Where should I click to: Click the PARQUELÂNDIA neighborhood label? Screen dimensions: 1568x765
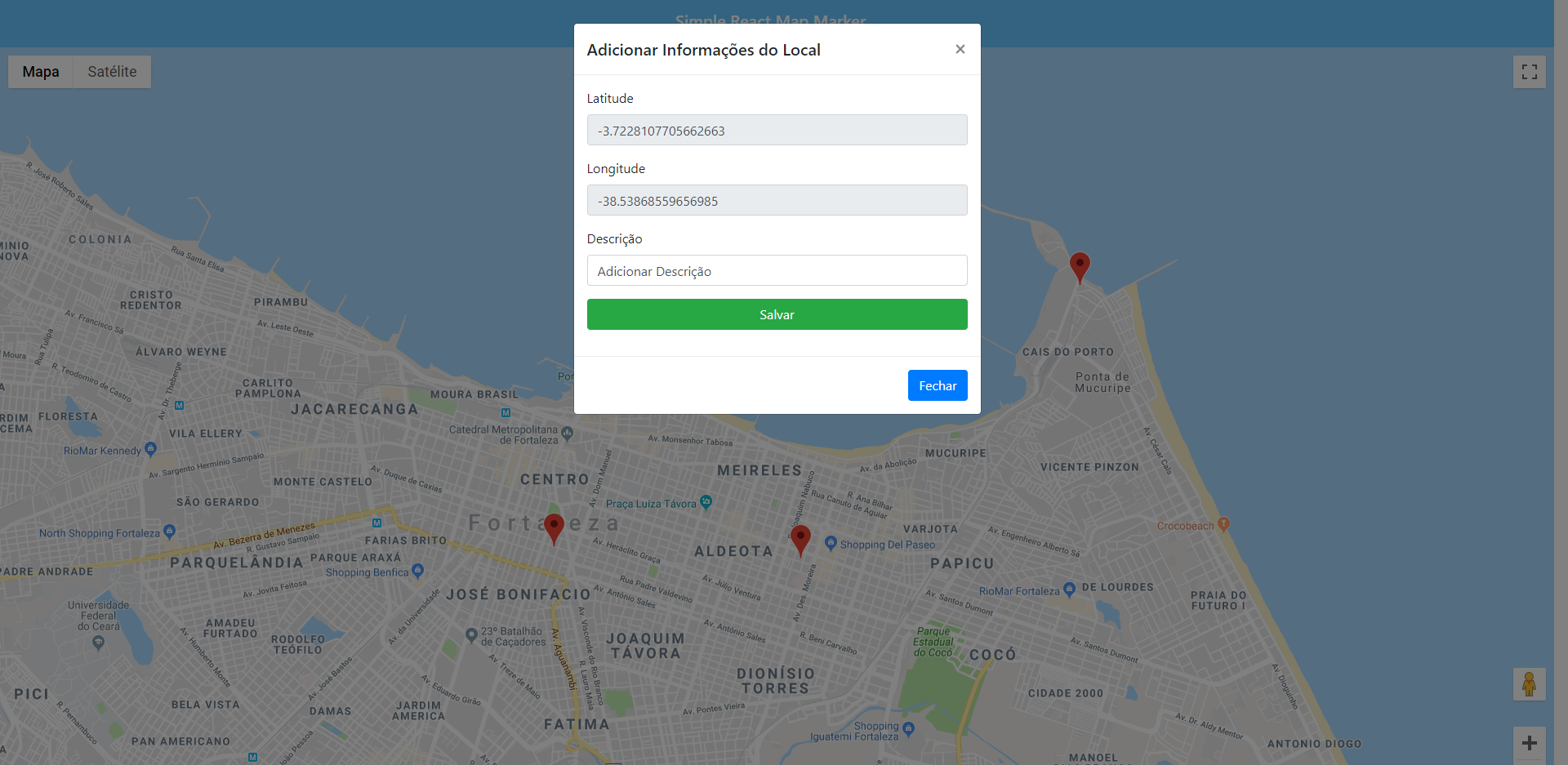237,563
